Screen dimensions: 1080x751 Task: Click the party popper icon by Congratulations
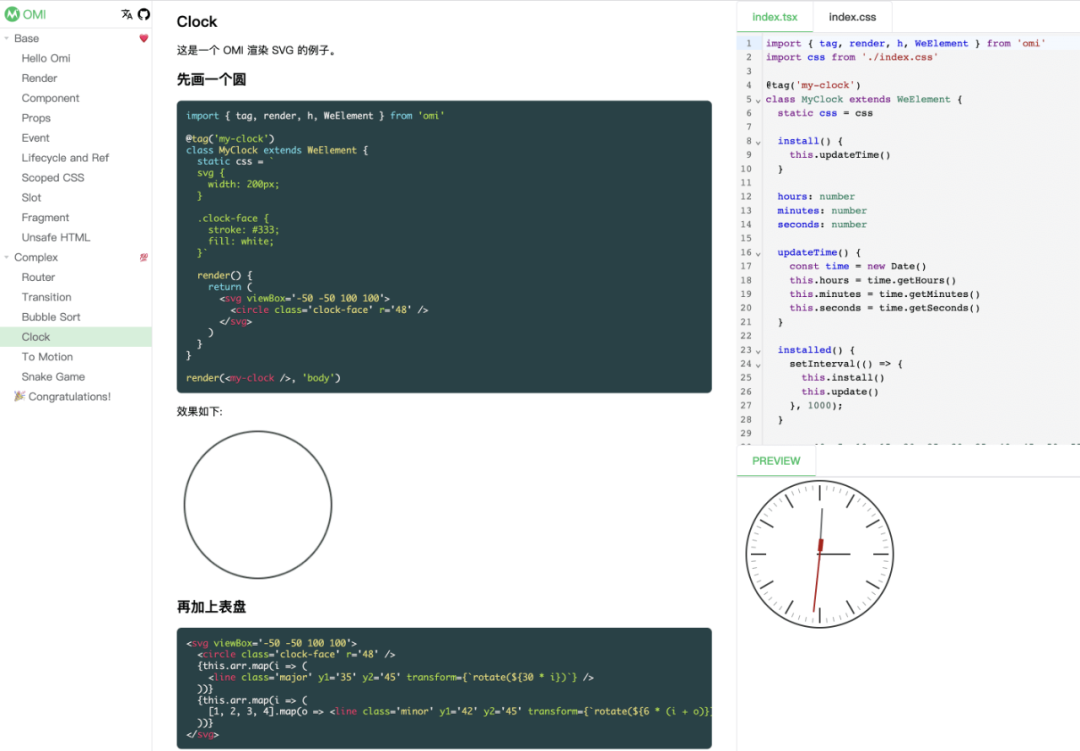(19, 396)
